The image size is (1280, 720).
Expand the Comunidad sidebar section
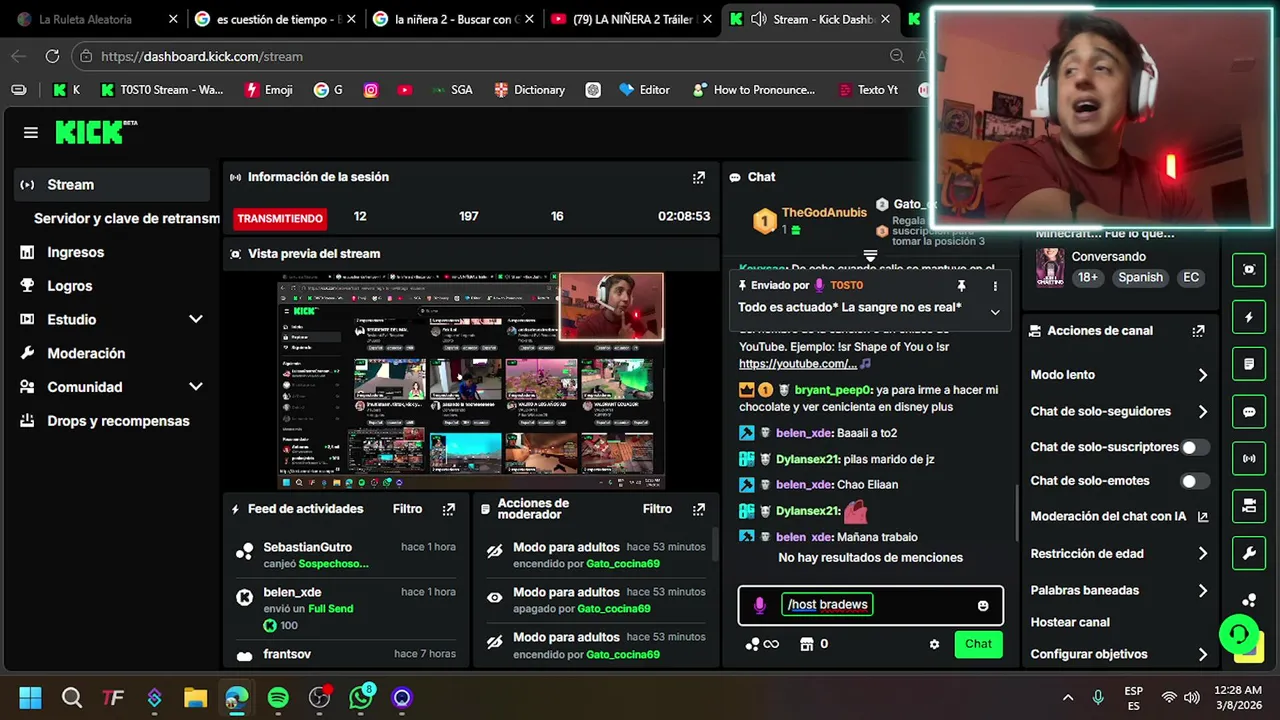point(196,387)
